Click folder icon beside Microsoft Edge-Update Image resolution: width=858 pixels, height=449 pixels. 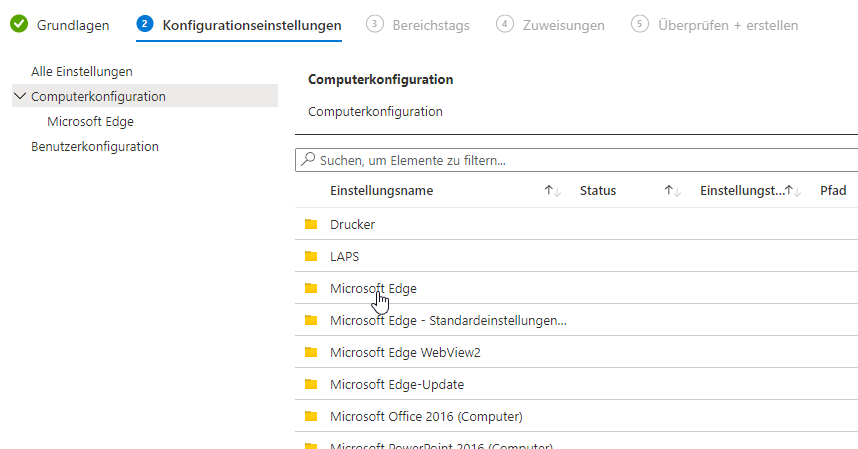tap(311, 384)
